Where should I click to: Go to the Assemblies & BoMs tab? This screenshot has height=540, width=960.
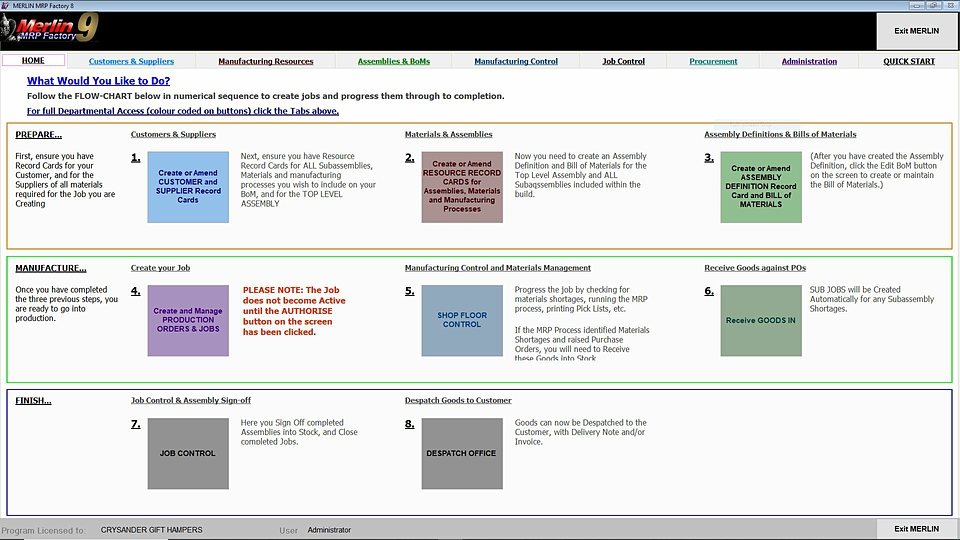394,61
